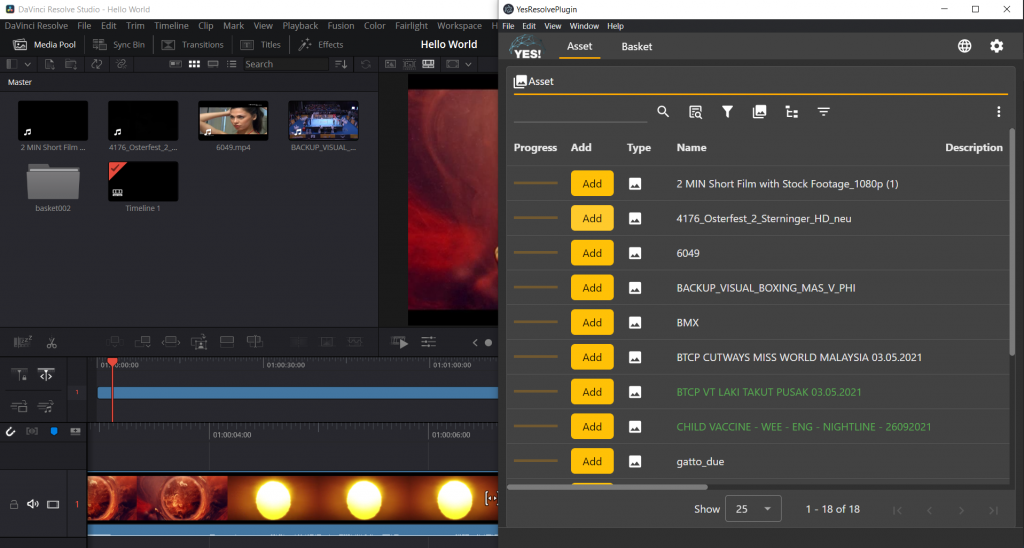Switch media pool to filmstrip view
The height and width of the screenshot is (548, 1024).
(x=213, y=64)
